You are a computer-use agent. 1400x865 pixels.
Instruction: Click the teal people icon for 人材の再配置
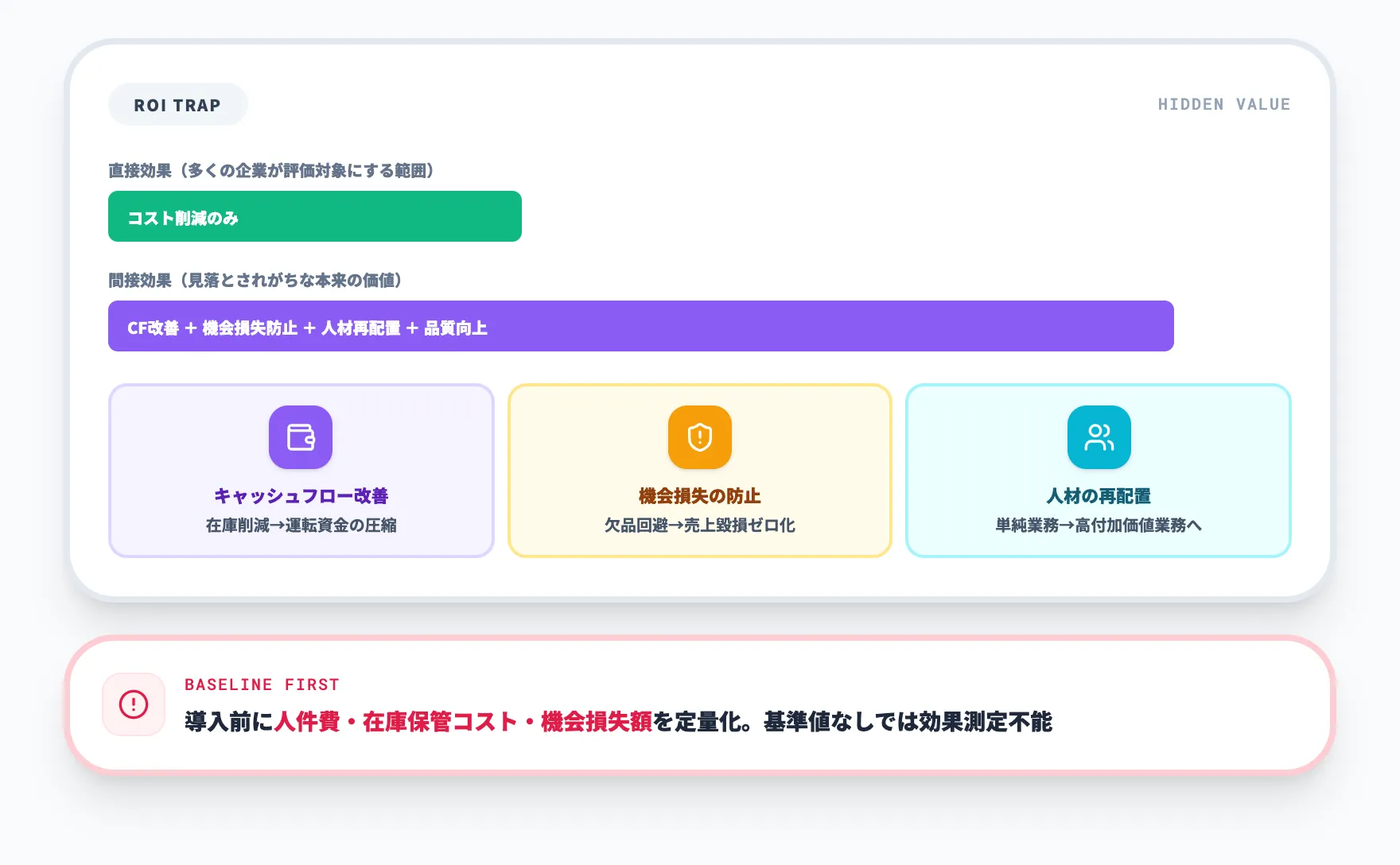tap(1099, 436)
